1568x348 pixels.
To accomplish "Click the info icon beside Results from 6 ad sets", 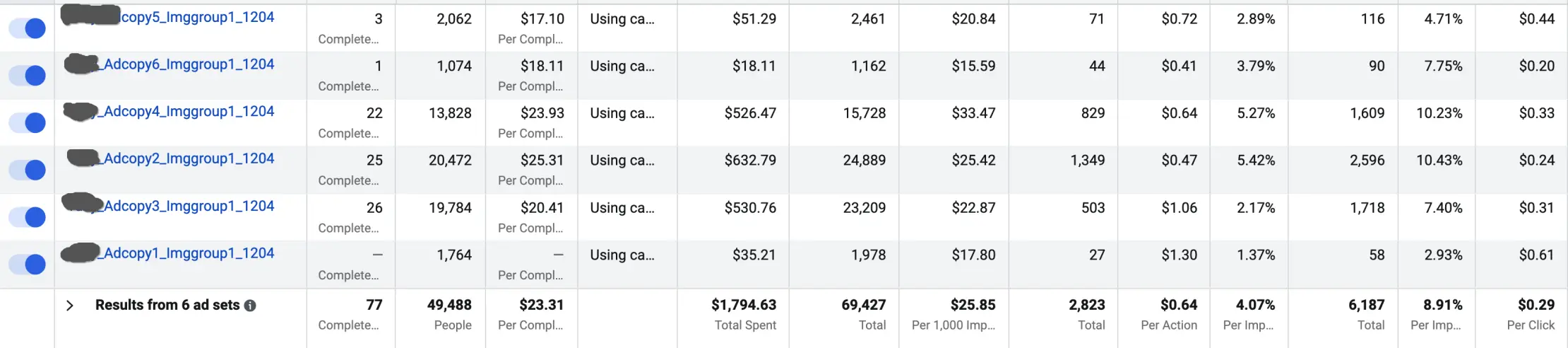I will click(250, 306).
